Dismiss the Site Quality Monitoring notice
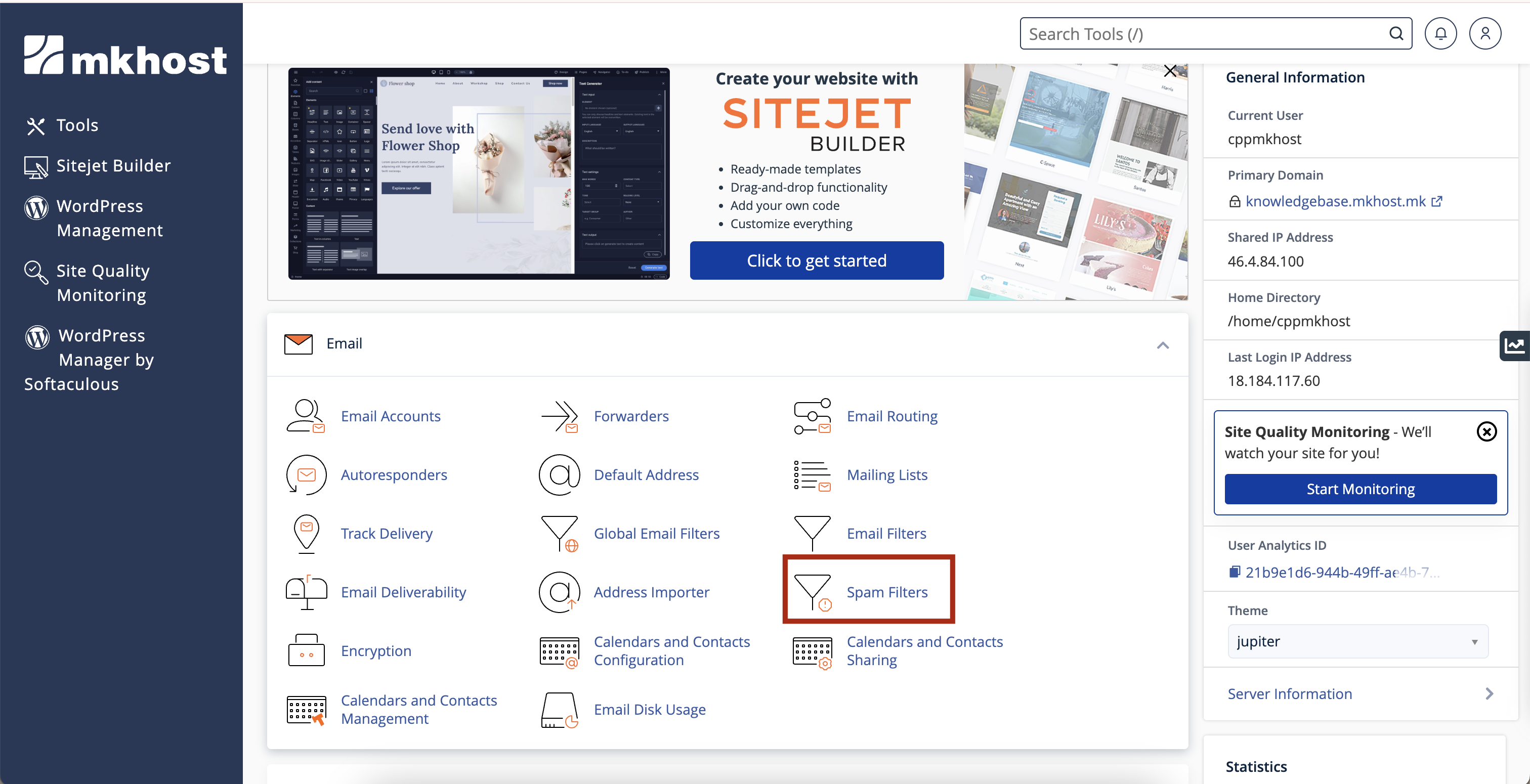The height and width of the screenshot is (784, 1530). pyautogui.click(x=1486, y=432)
